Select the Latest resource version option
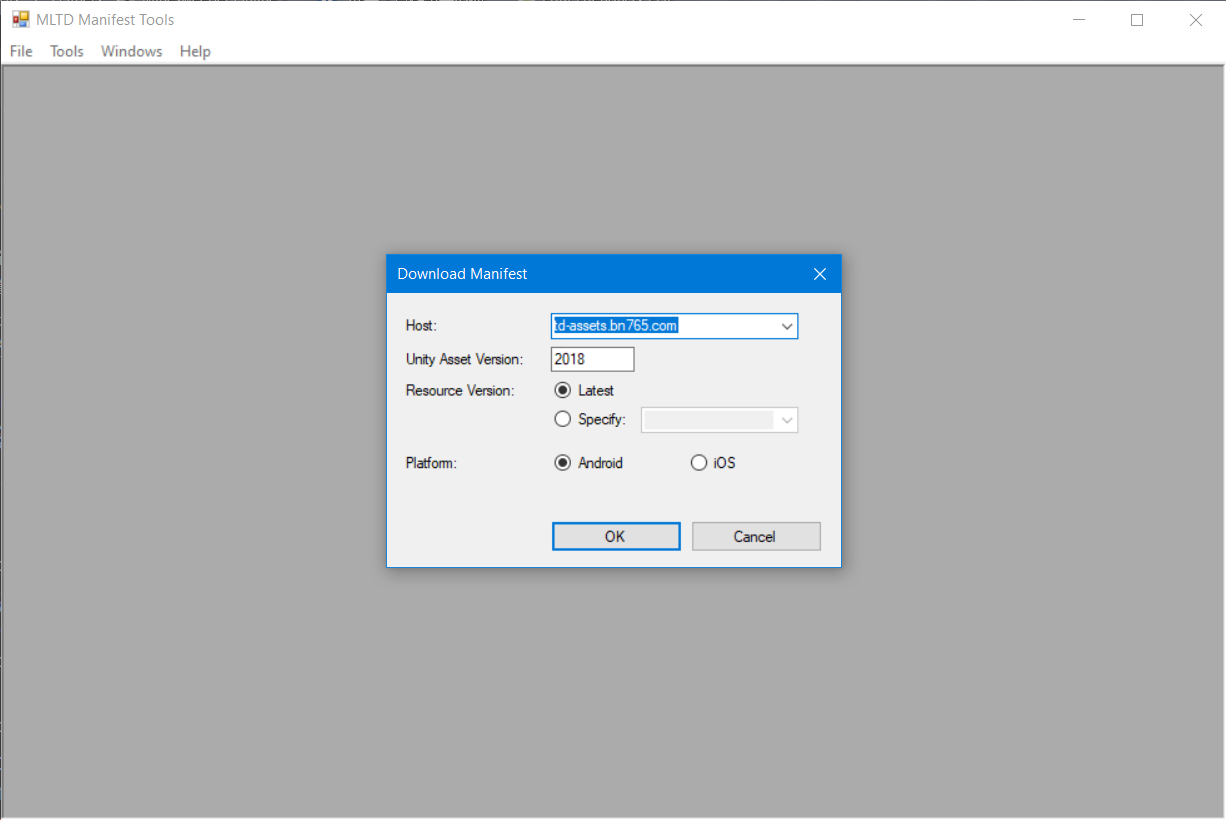Viewport: 1226px width, 820px height. pos(585,391)
